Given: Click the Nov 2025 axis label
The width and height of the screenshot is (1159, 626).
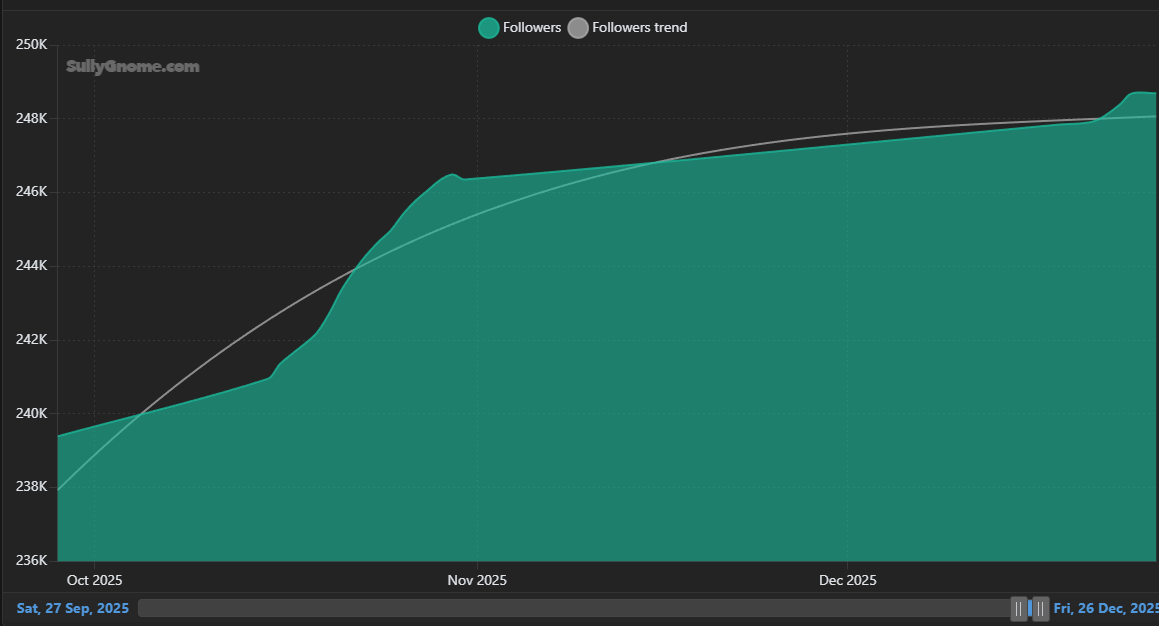Looking at the screenshot, I should coord(477,580).
